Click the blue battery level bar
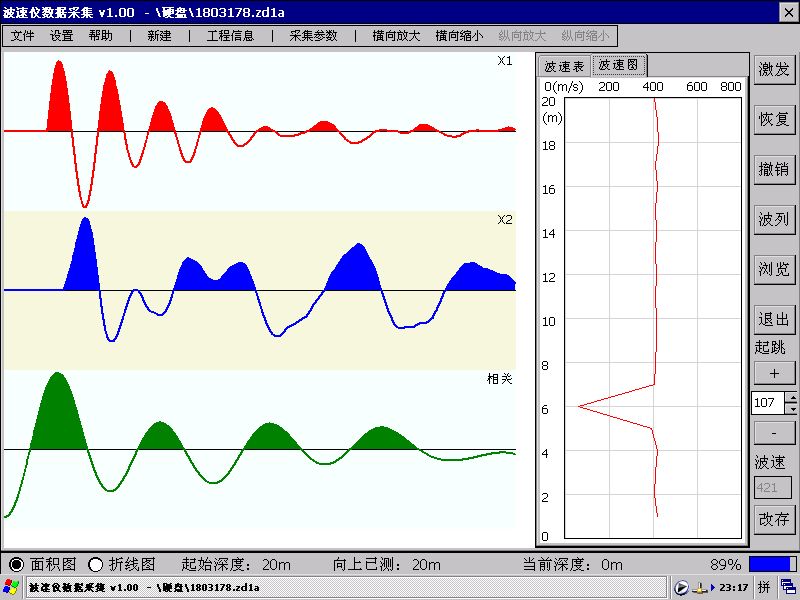The height and width of the screenshot is (600, 800). point(770,564)
